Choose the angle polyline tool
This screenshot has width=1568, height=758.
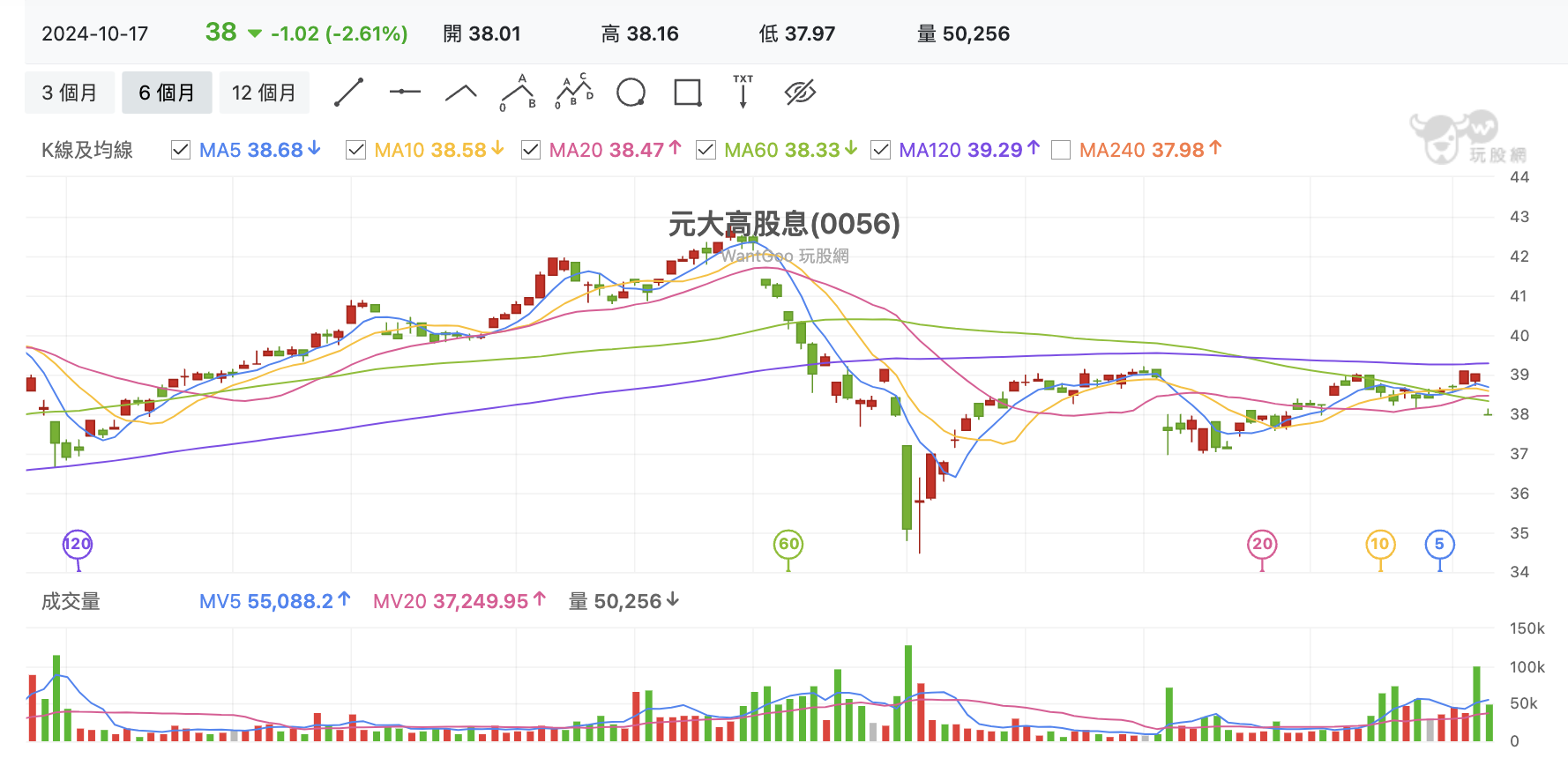461,93
